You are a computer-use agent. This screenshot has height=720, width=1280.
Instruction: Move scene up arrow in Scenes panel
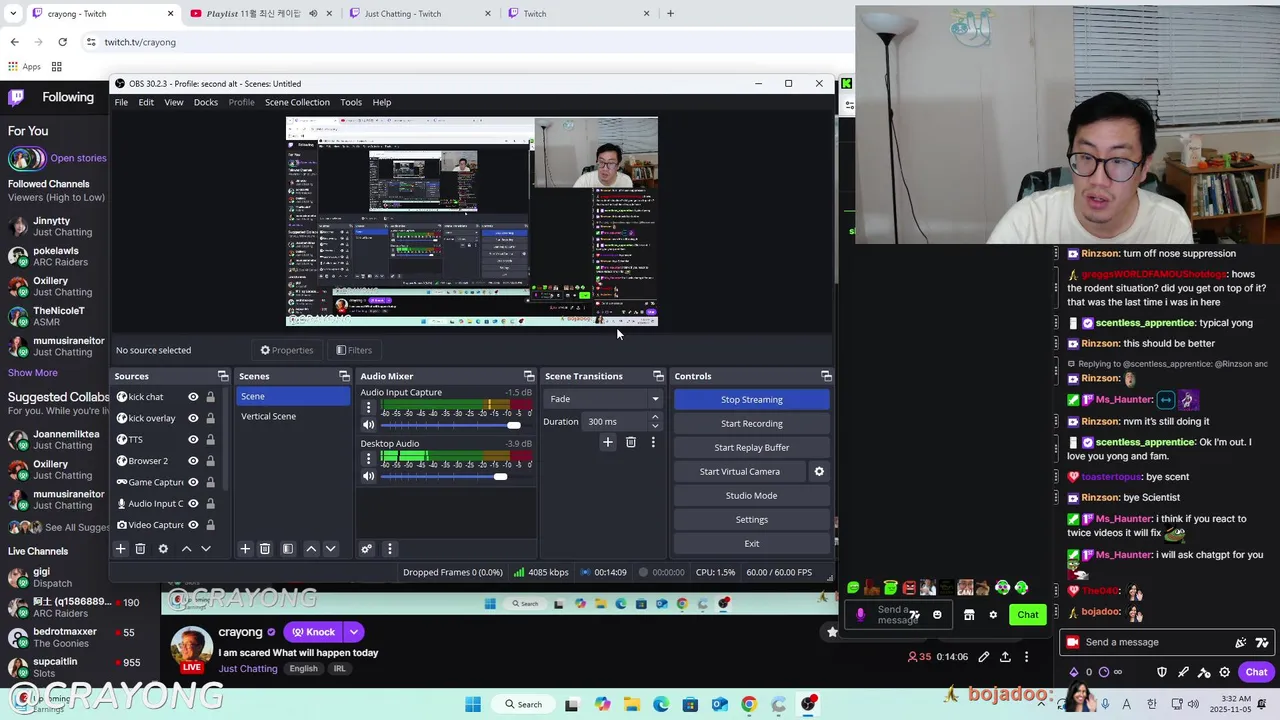311,548
